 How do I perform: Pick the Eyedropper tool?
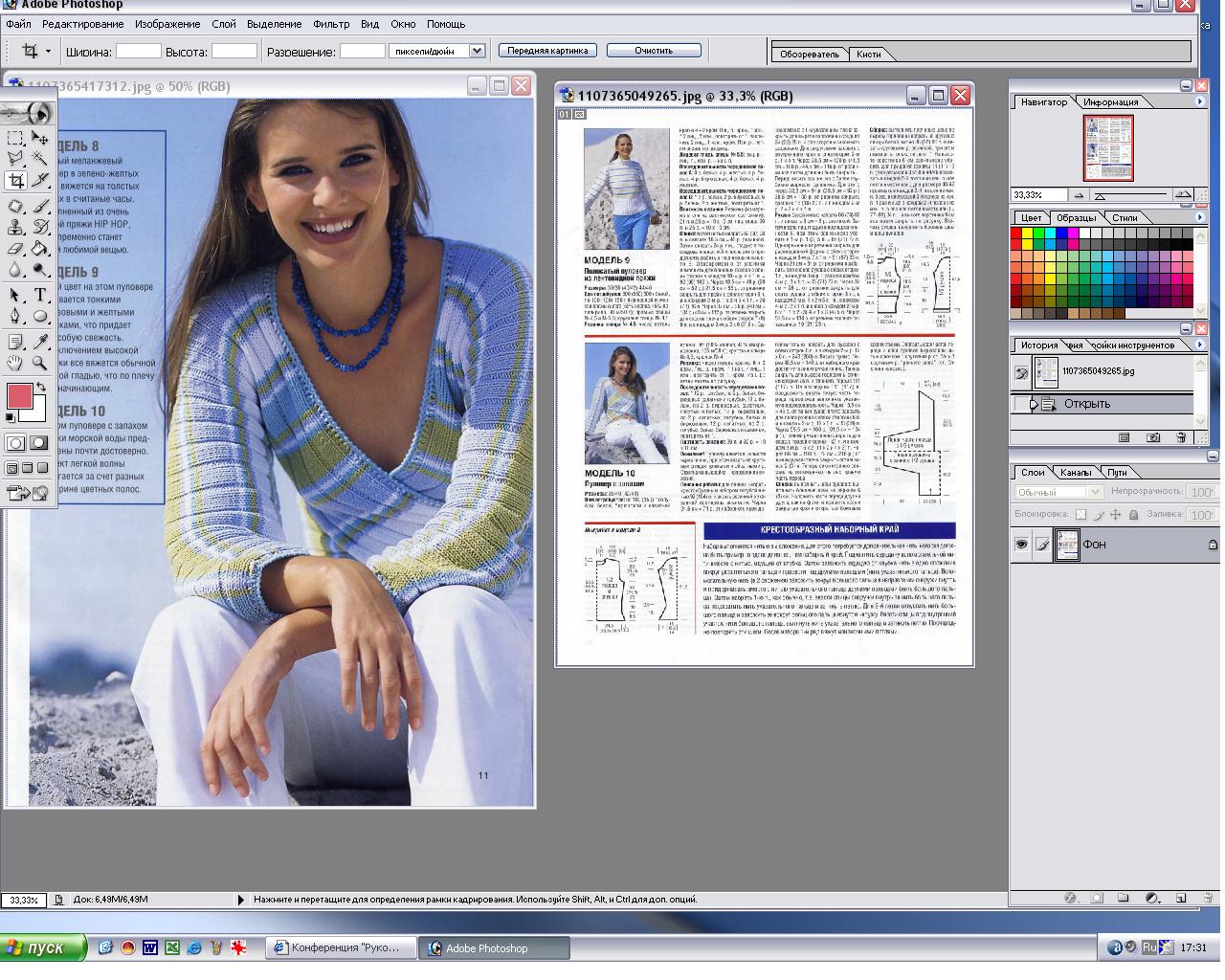(x=40, y=342)
